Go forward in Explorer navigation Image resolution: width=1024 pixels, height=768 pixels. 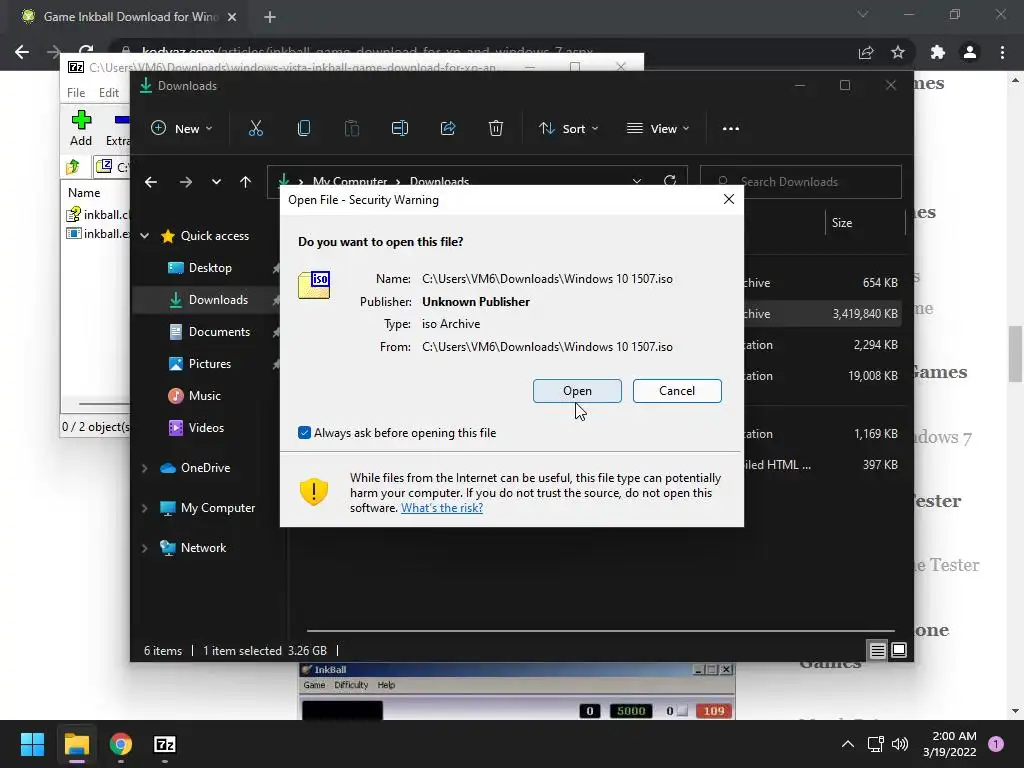(x=185, y=182)
